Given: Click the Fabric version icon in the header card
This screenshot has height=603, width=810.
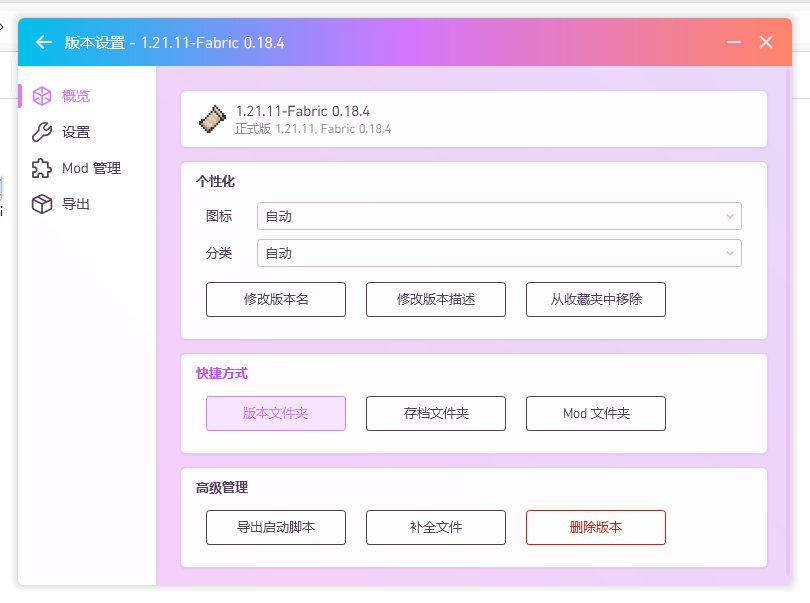Looking at the screenshot, I should point(213,119).
